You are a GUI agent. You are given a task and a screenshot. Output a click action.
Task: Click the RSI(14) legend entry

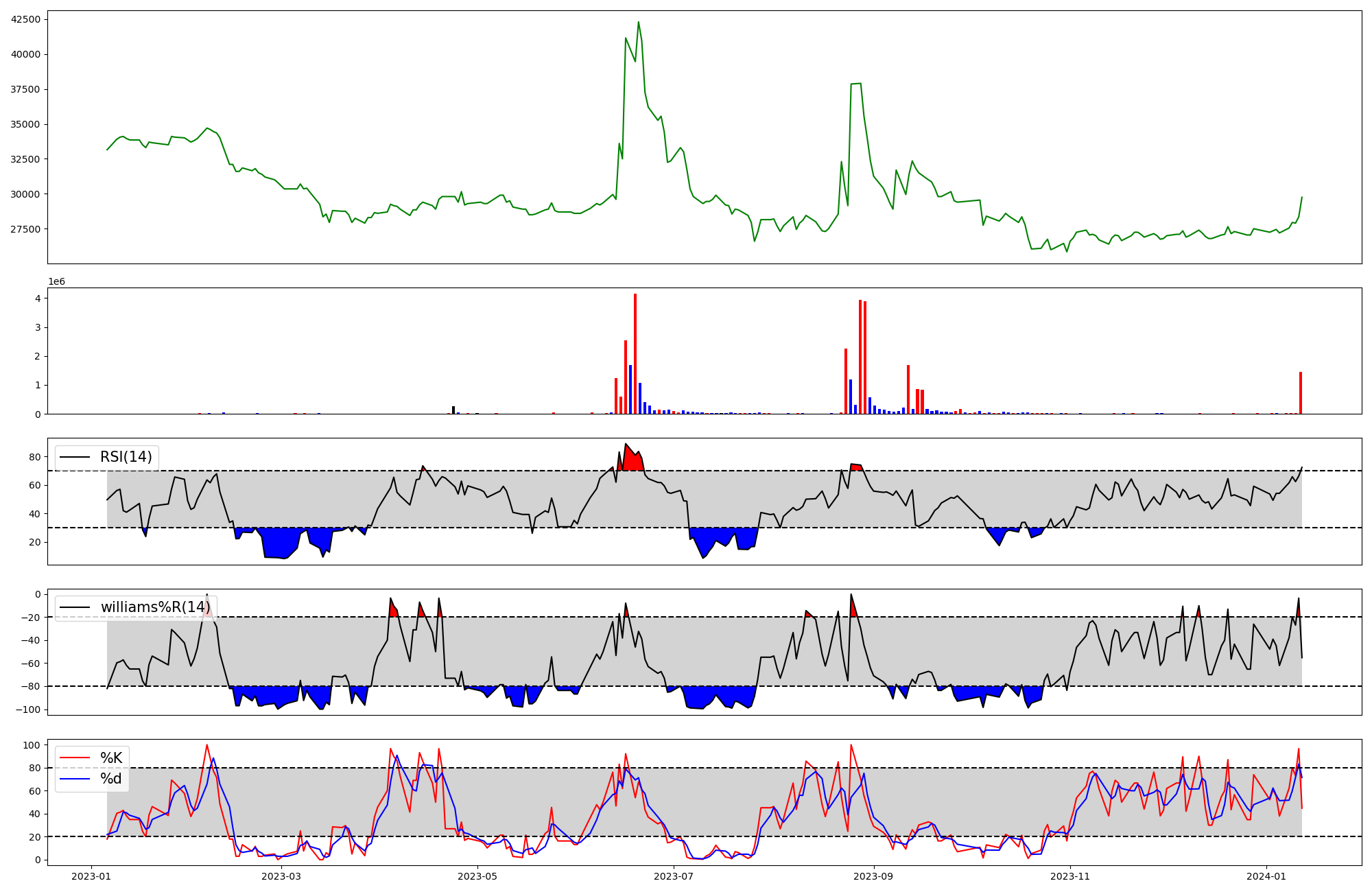[126, 457]
